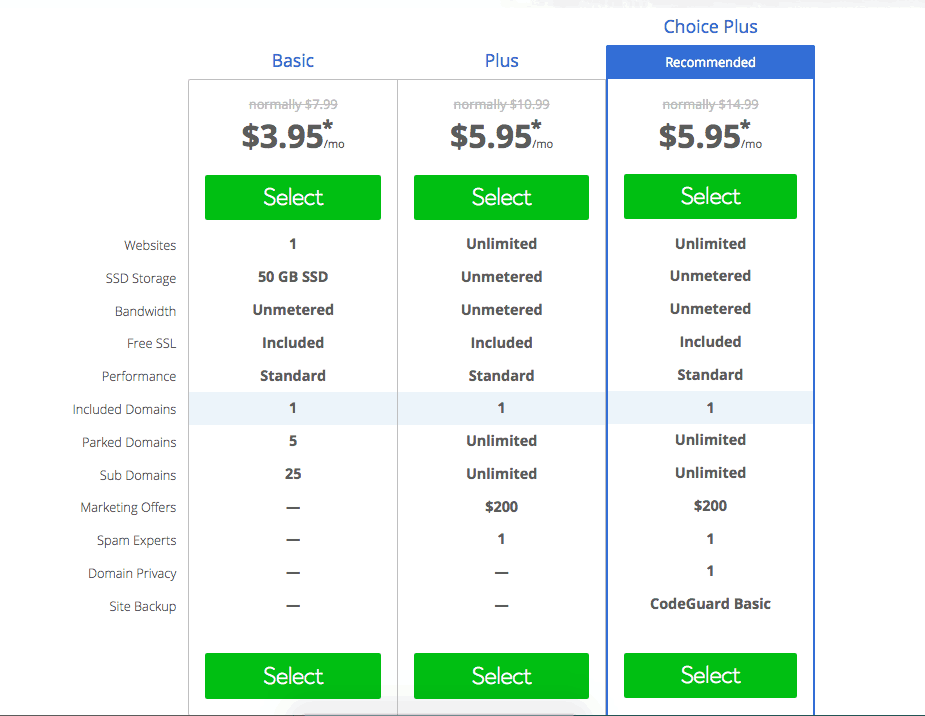The height and width of the screenshot is (716, 925).
Task: Open the Basic plan heading link
Action: point(293,61)
